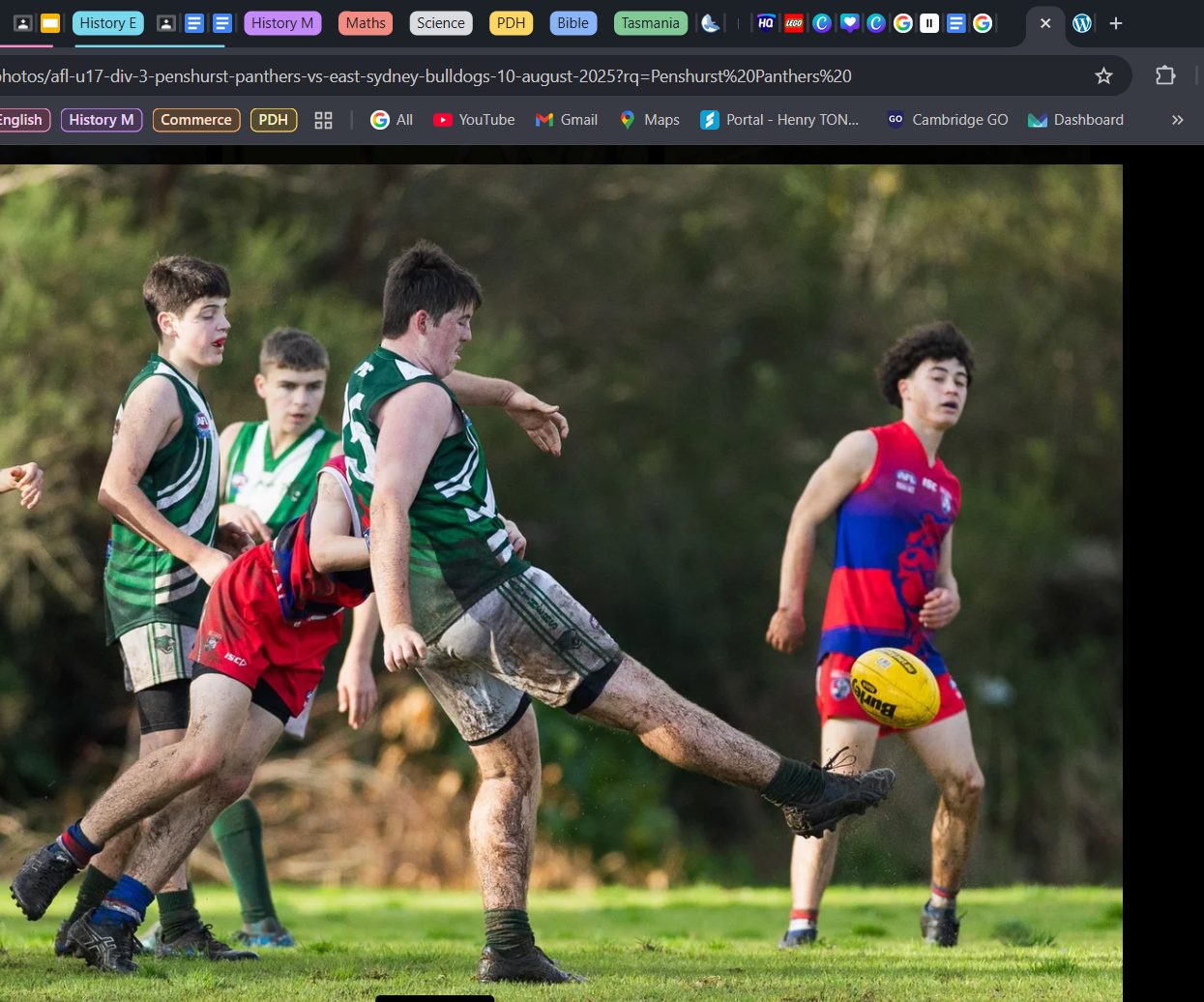Open a new browser tab
Image resolution: width=1204 pixels, height=1002 pixels.
point(1116,23)
